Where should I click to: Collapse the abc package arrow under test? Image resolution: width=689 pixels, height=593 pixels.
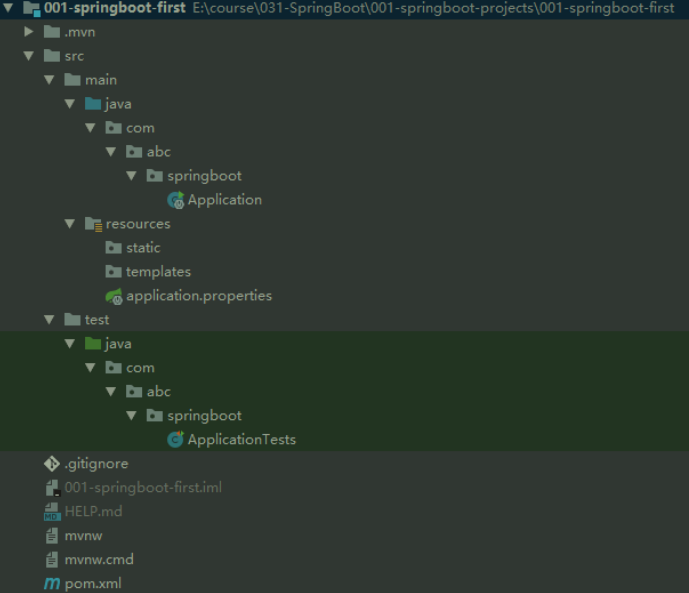pyautogui.click(x=111, y=392)
